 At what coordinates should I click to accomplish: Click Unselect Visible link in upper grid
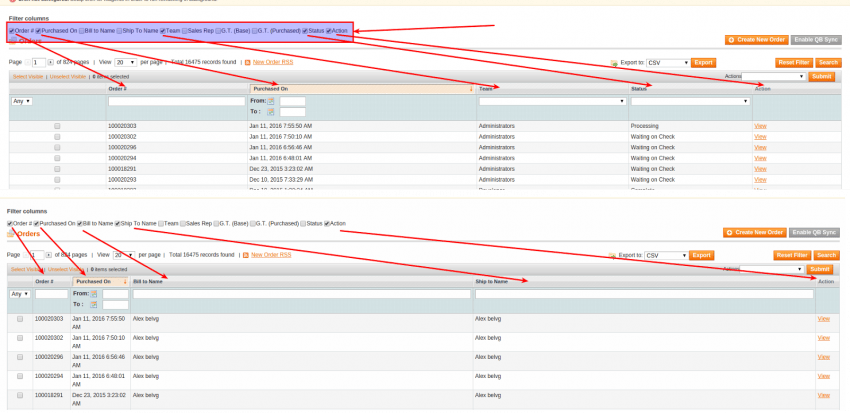(x=68, y=77)
